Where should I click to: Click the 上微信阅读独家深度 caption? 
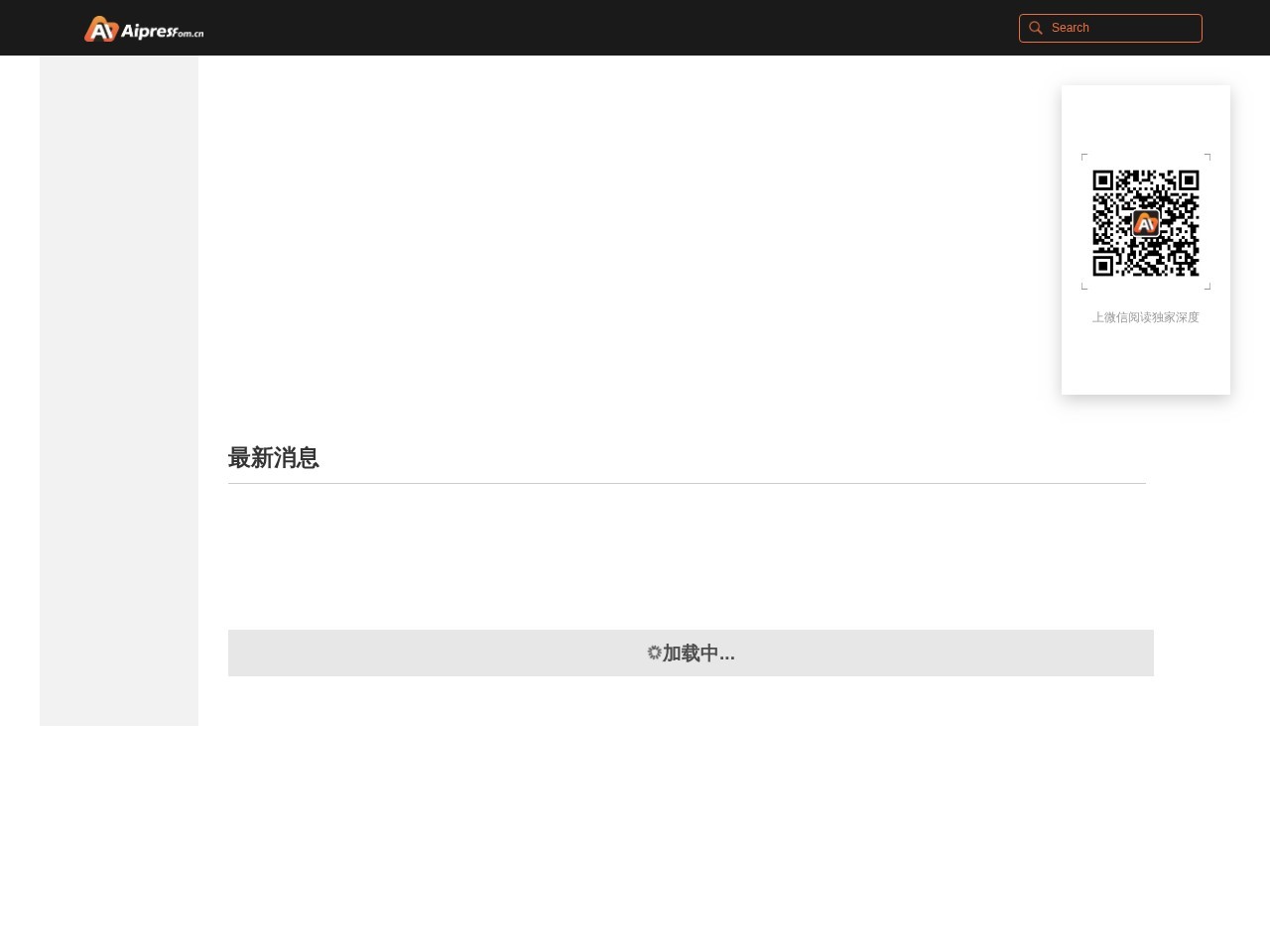(1146, 317)
